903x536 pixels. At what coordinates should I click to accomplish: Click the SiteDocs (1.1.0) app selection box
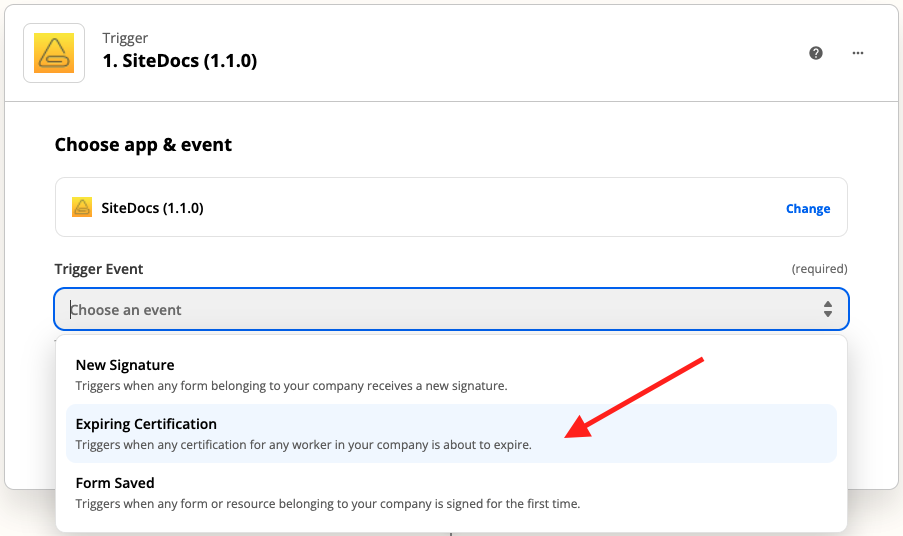point(451,207)
